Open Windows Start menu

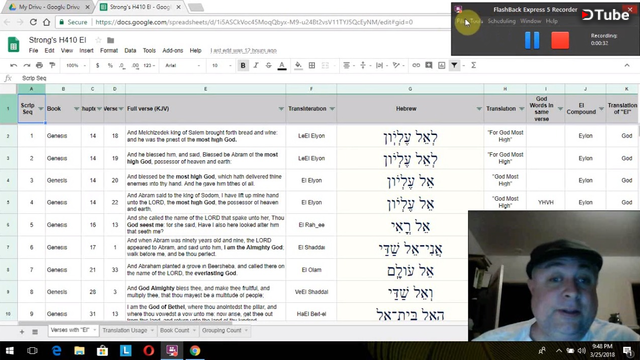point(9,351)
